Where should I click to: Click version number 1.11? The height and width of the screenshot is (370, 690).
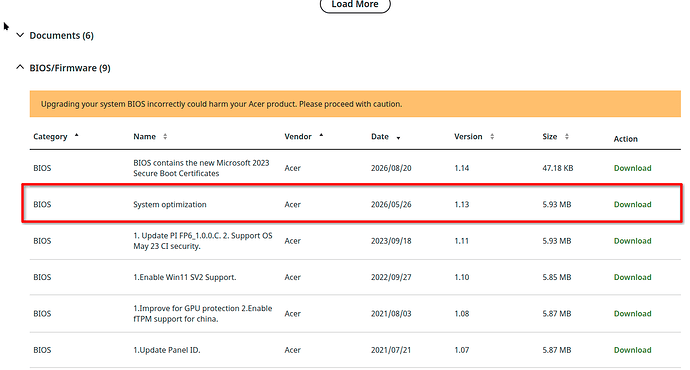(462, 241)
